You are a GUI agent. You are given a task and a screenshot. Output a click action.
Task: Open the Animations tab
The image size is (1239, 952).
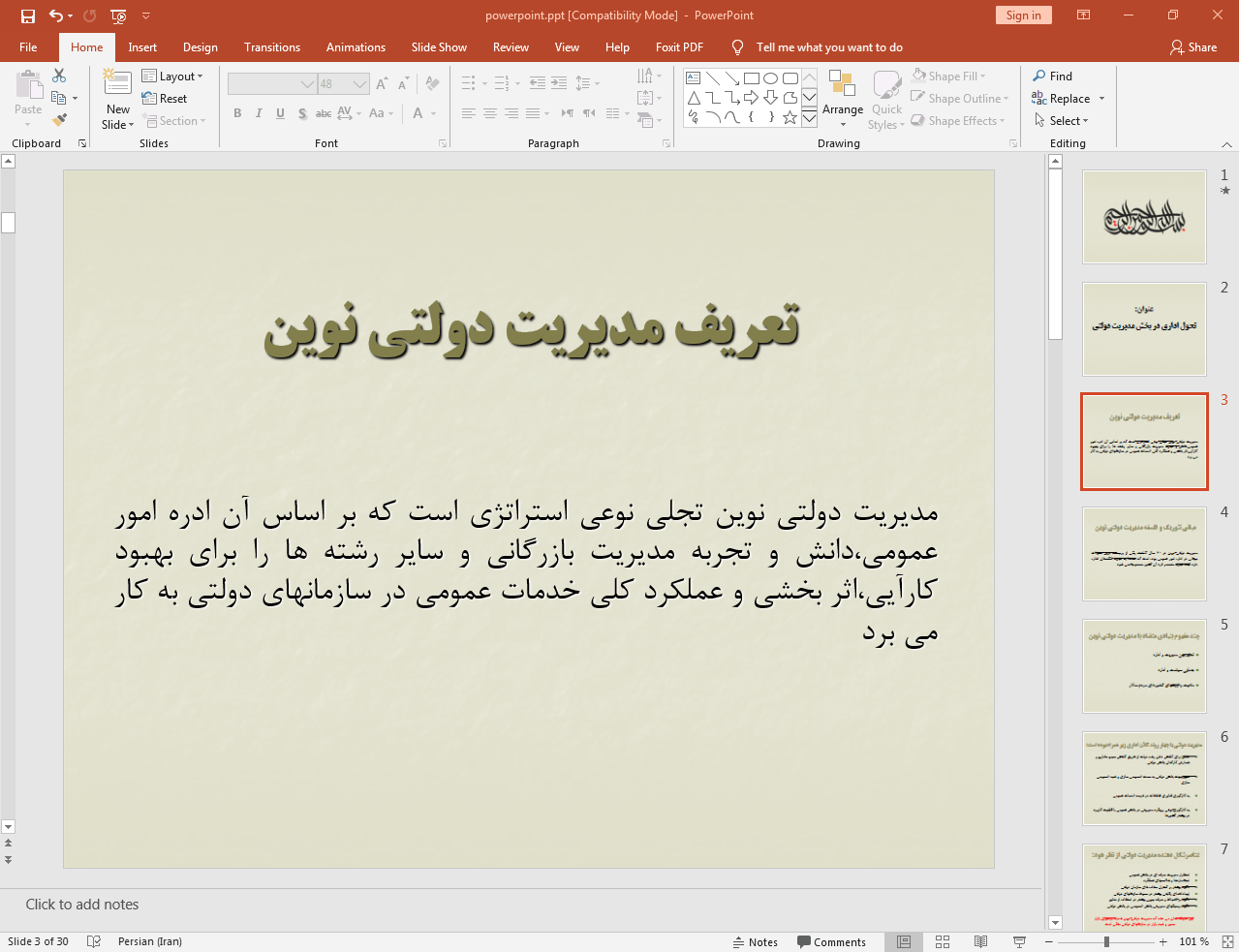click(x=356, y=46)
